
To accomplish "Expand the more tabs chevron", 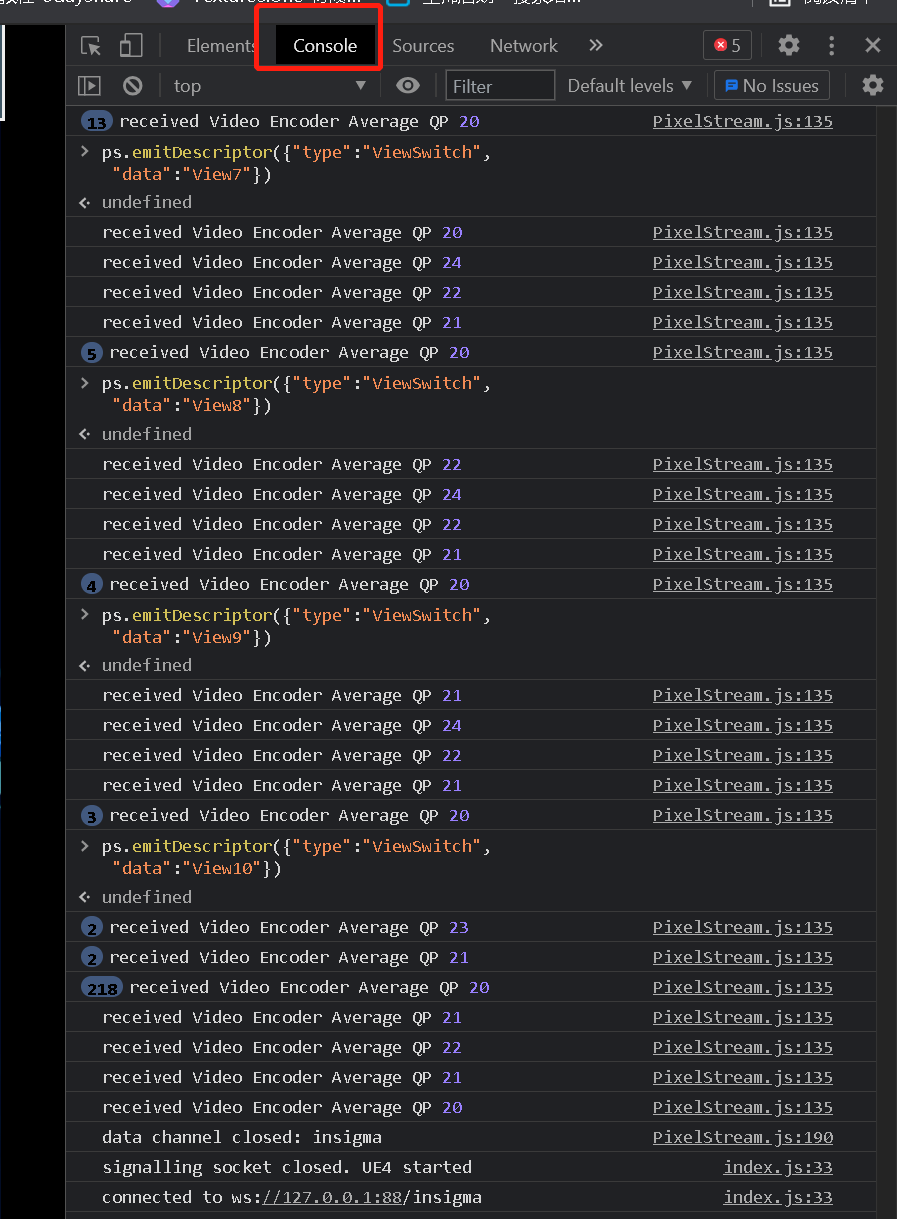I will click(x=596, y=45).
